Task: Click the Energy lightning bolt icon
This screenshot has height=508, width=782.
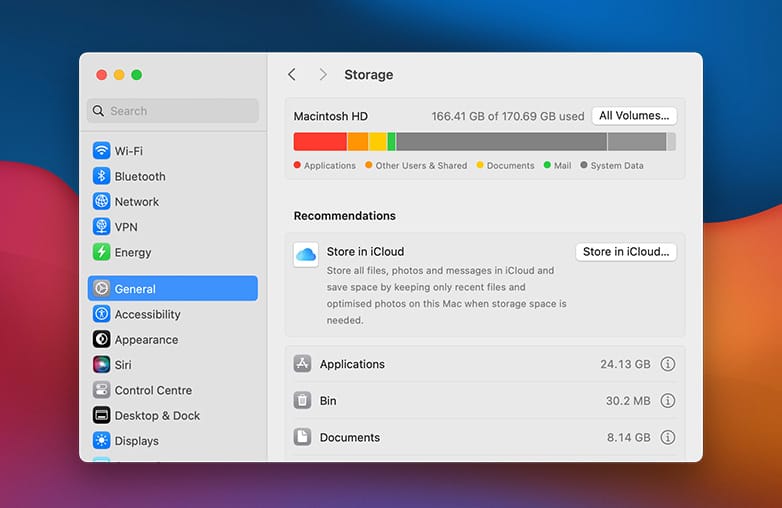Action: pyautogui.click(x=101, y=252)
